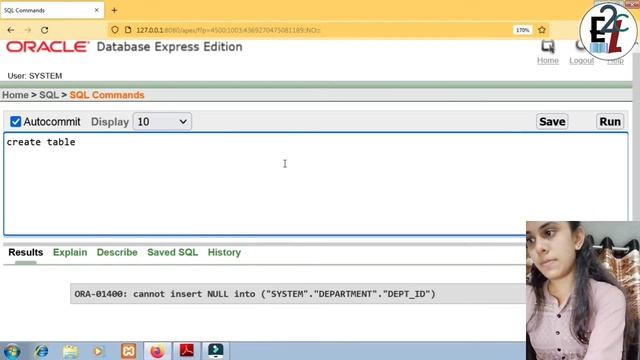Go to Home in breadcrumb
The width and height of the screenshot is (640, 360).
(16, 95)
